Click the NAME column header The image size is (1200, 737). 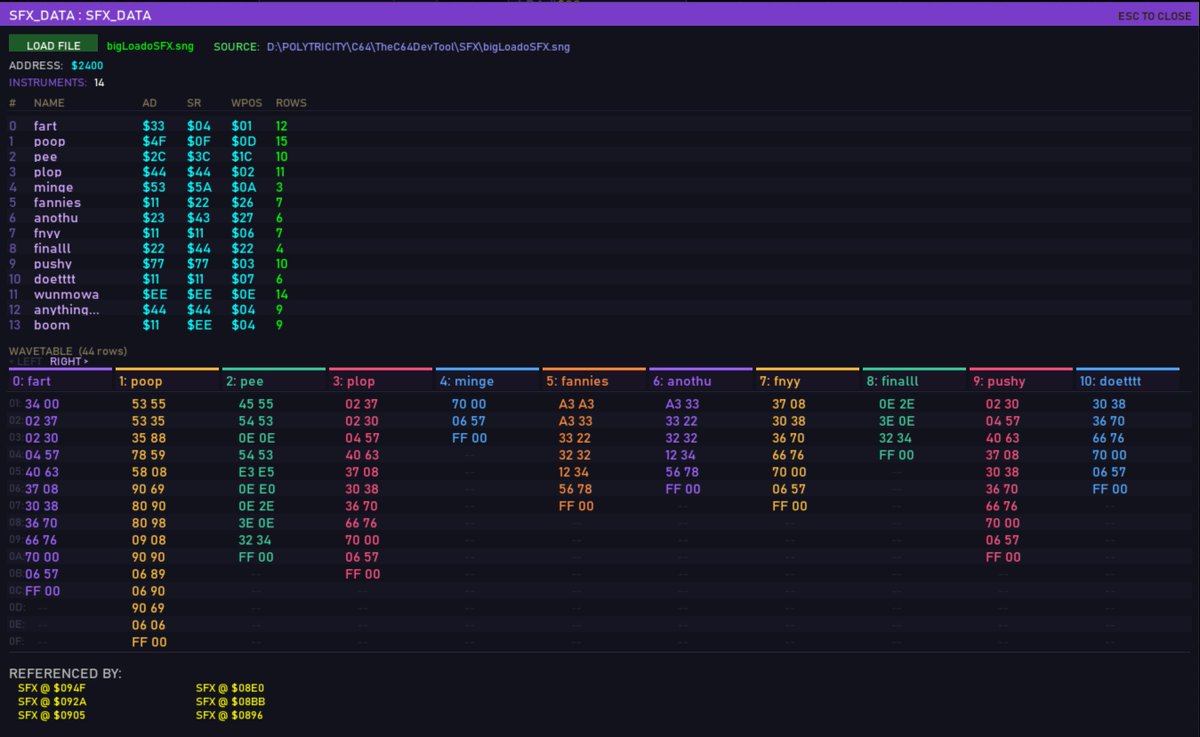(x=49, y=103)
